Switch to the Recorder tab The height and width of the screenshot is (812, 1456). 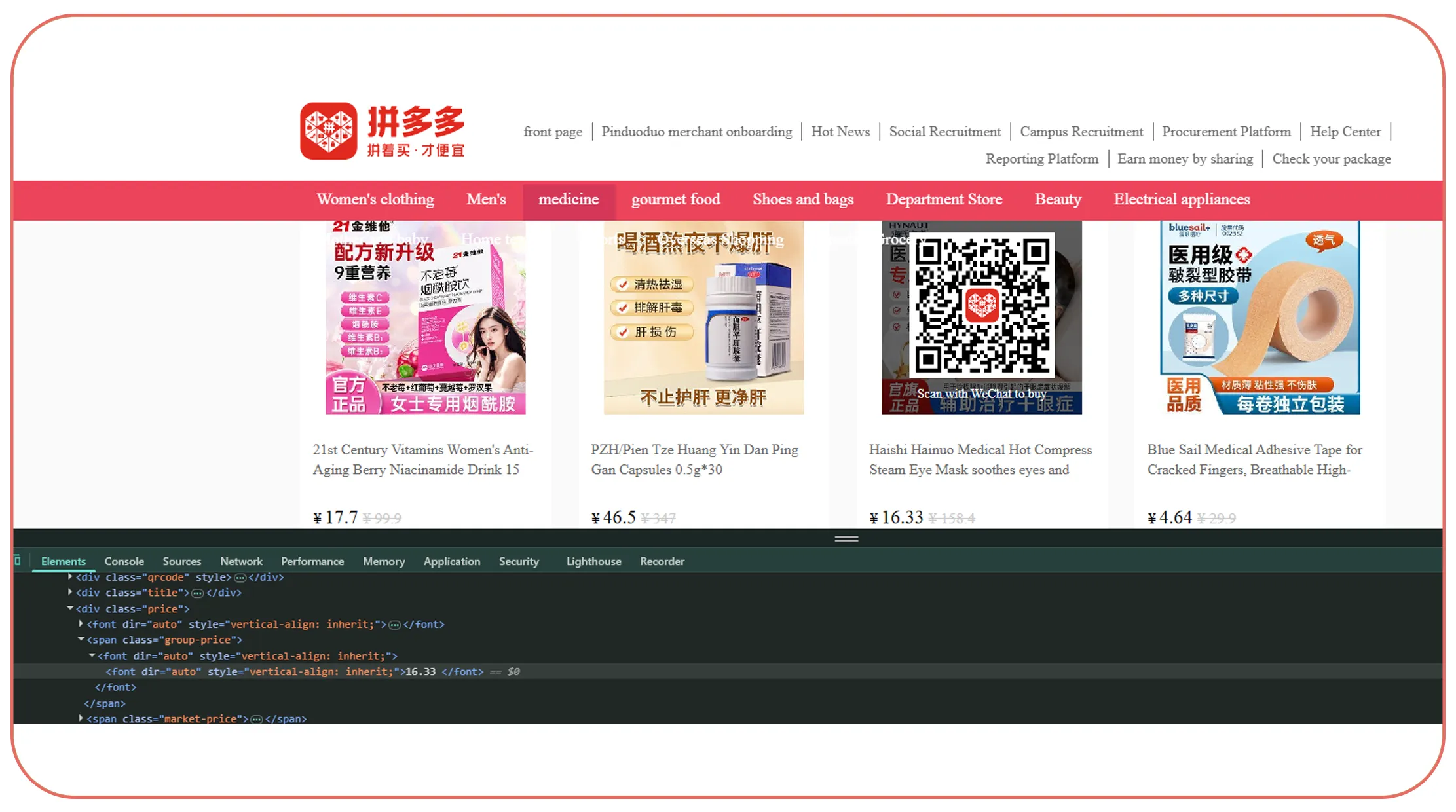point(662,561)
